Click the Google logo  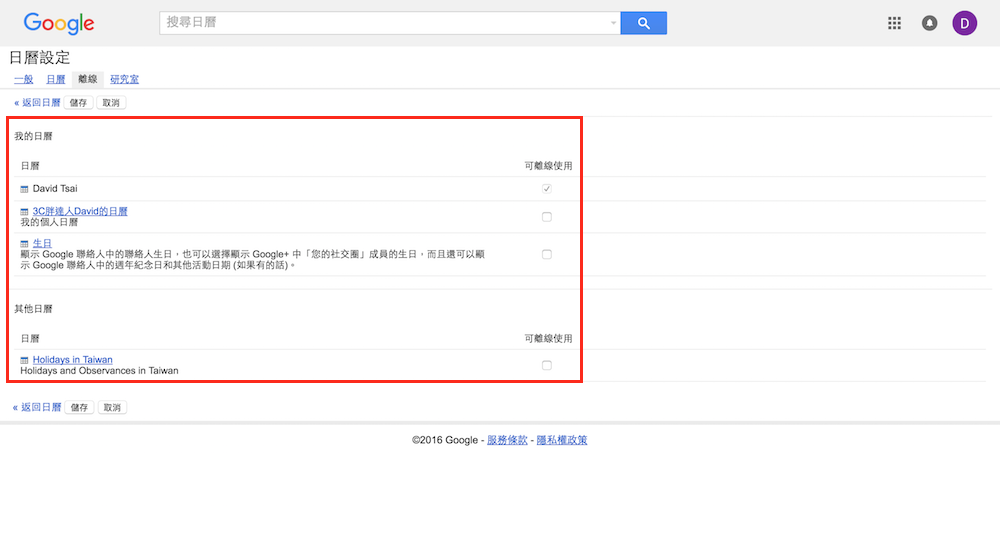click(x=59, y=24)
